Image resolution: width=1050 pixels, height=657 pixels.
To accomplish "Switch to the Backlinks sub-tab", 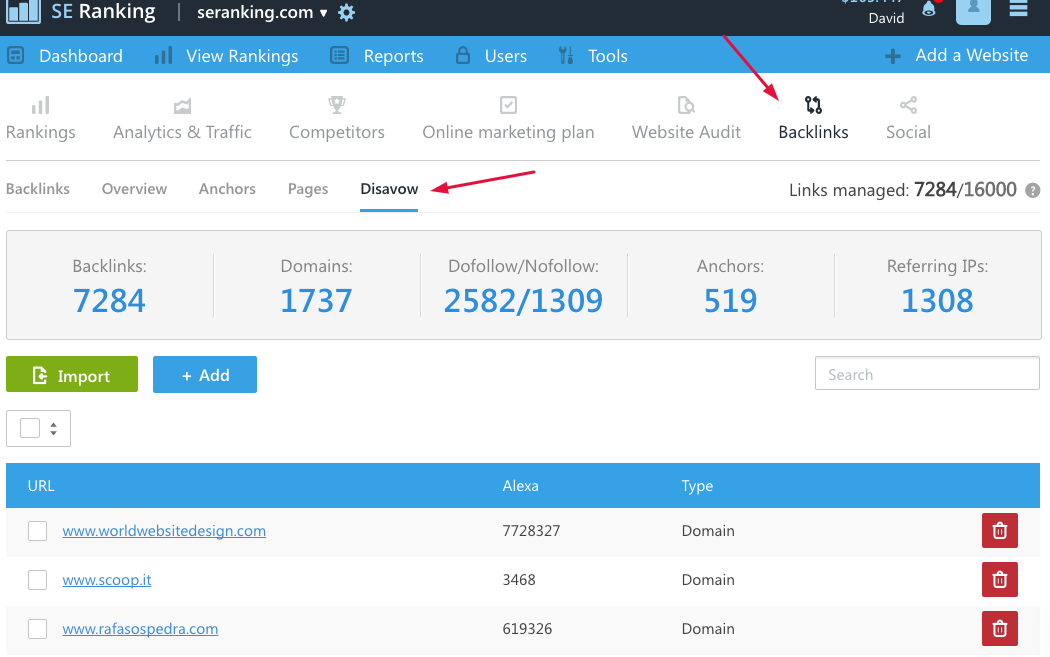I will (38, 189).
